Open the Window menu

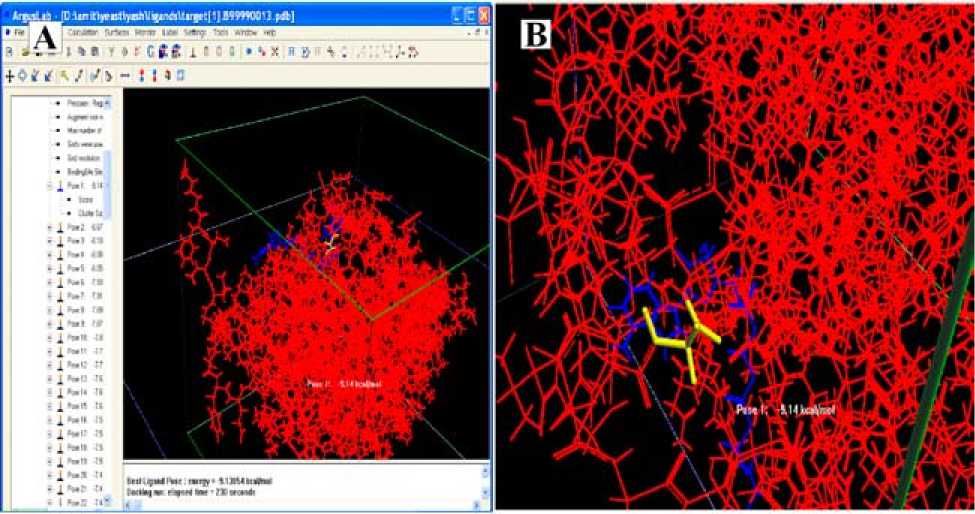point(246,32)
